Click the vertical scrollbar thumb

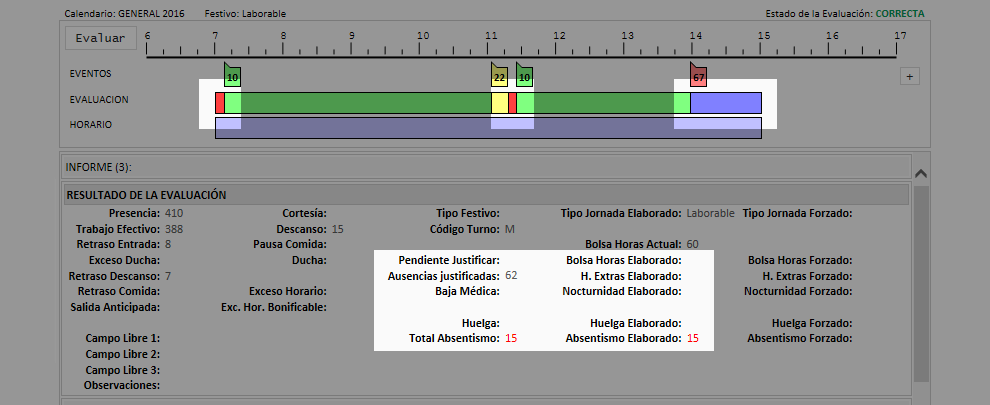coord(921,284)
